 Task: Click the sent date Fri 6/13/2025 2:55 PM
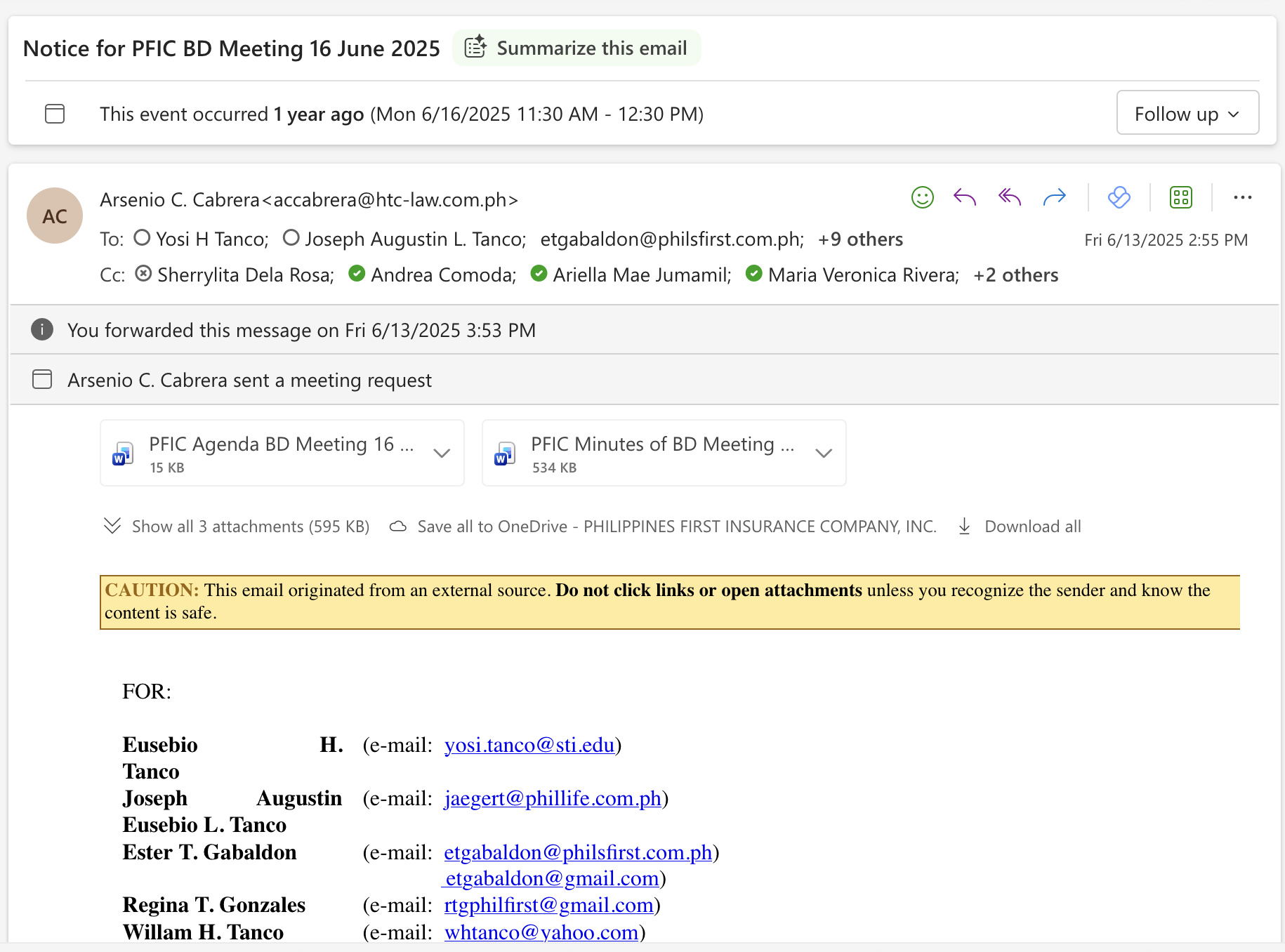(1166, 240)
